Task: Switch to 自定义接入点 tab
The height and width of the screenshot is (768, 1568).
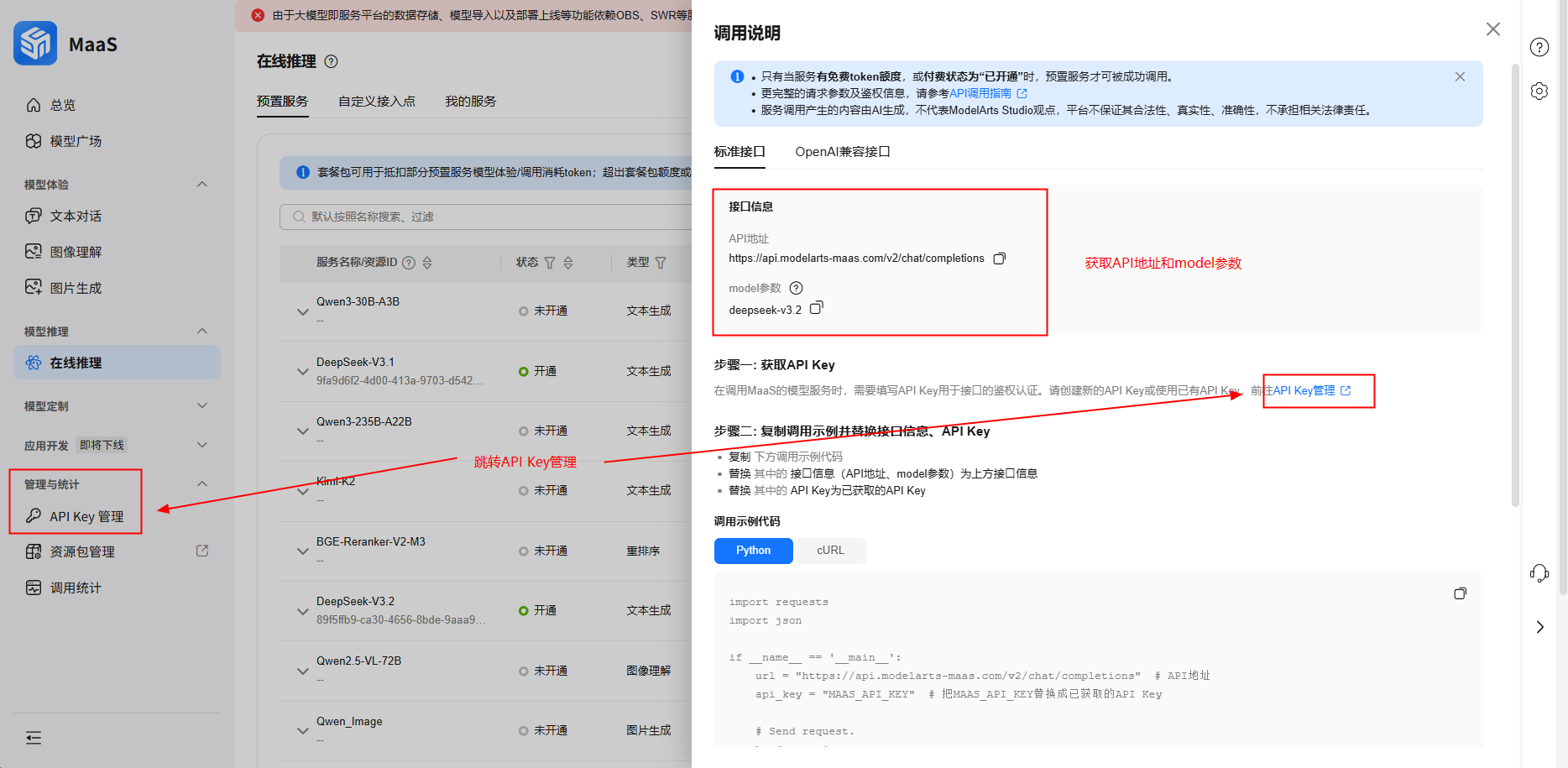Action: pyautogui.click(x=377, y=101)
